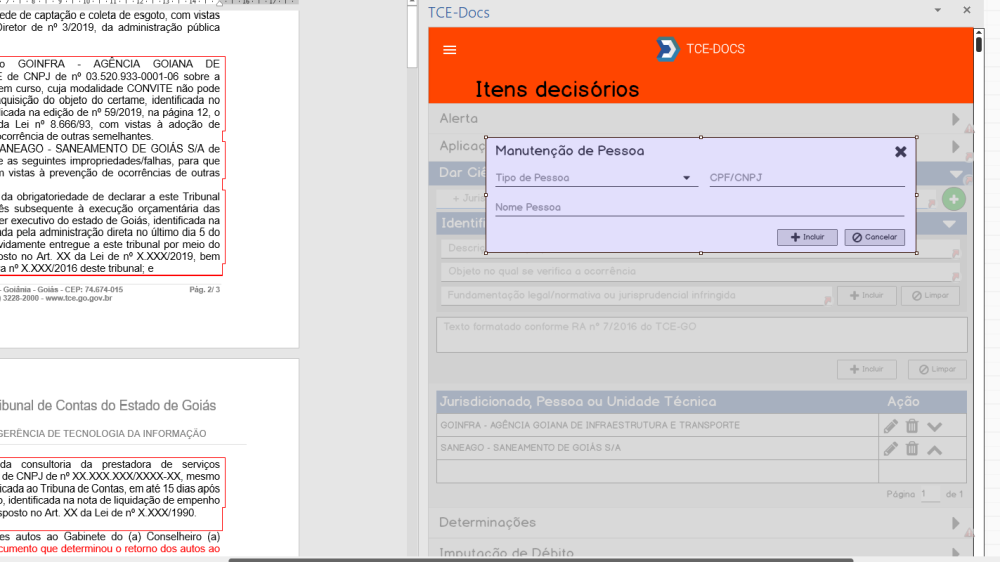This screenshot has width=1000, height=562.
Task: Click the Página number field
Action: 930,494
